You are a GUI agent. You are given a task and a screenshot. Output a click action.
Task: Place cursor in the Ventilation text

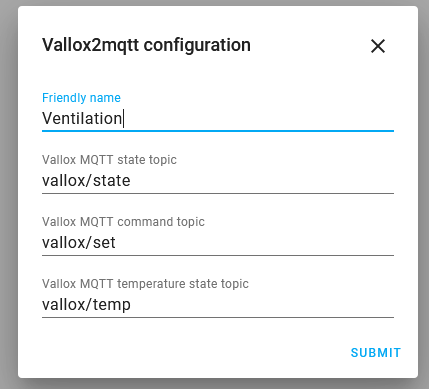(82, 118)
